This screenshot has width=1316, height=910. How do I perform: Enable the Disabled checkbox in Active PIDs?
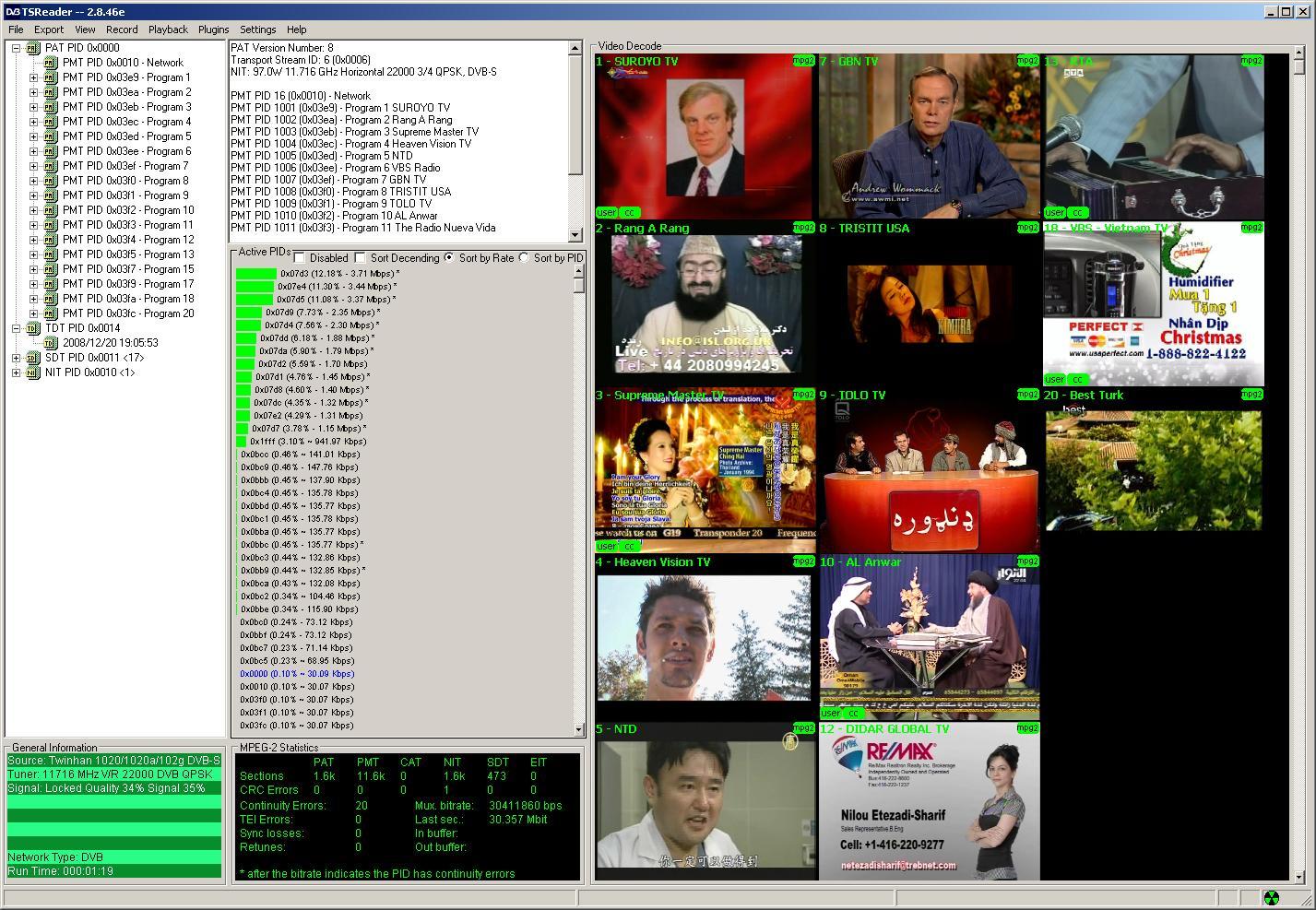point(299,258)
